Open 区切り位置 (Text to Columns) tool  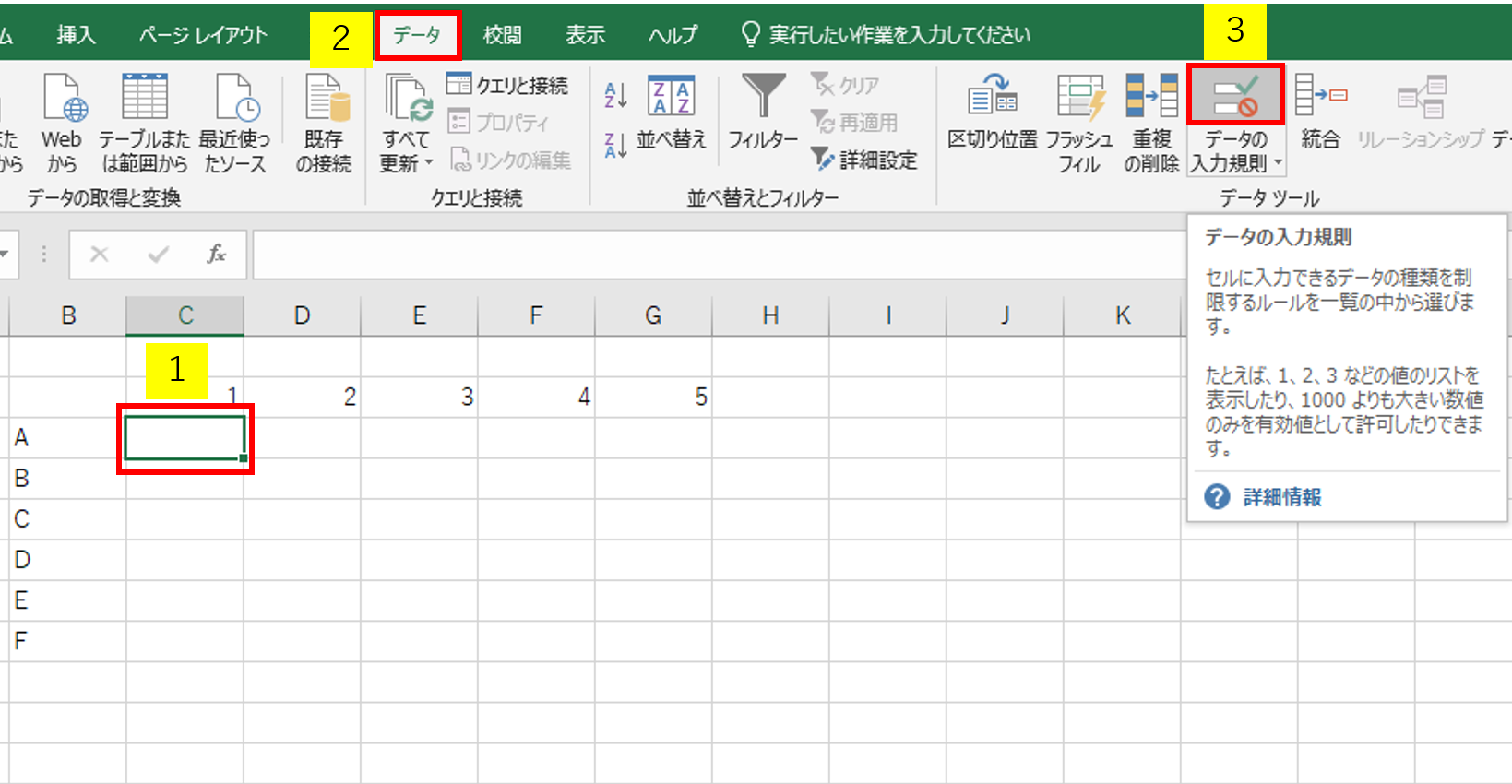click(x=993, y=97)
